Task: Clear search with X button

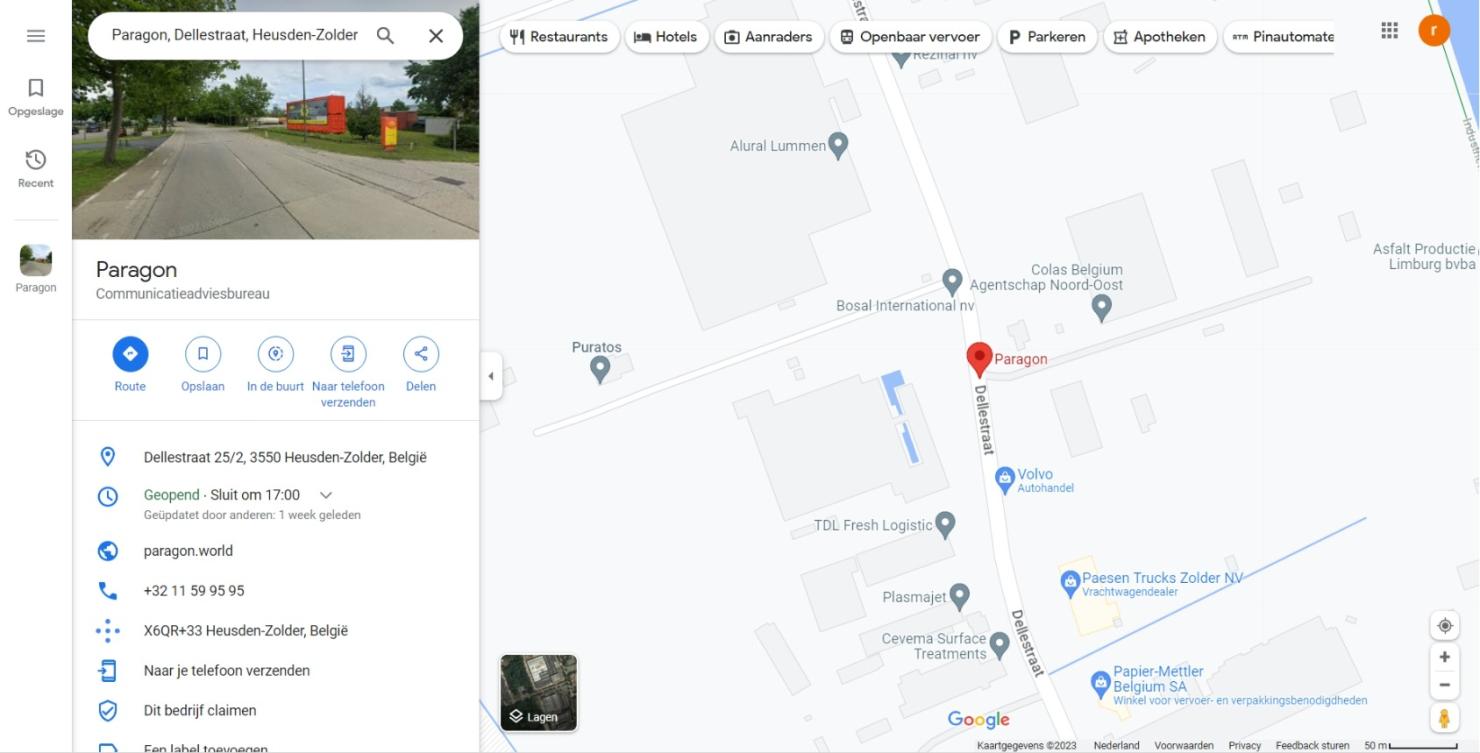Action: pyautogui.click(x=436, y=36)
